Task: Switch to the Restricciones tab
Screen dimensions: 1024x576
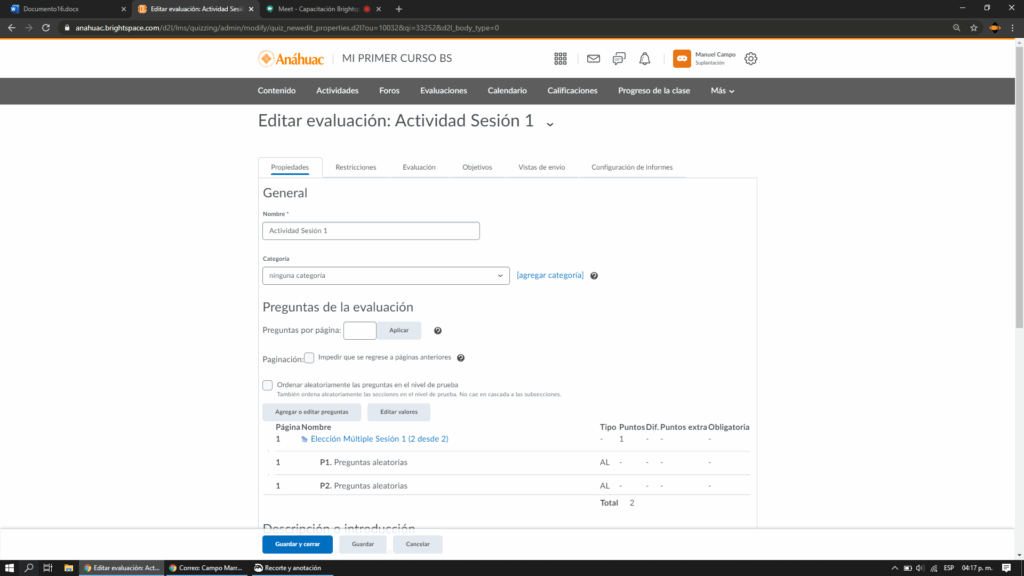Action: (x=356, y=167)
